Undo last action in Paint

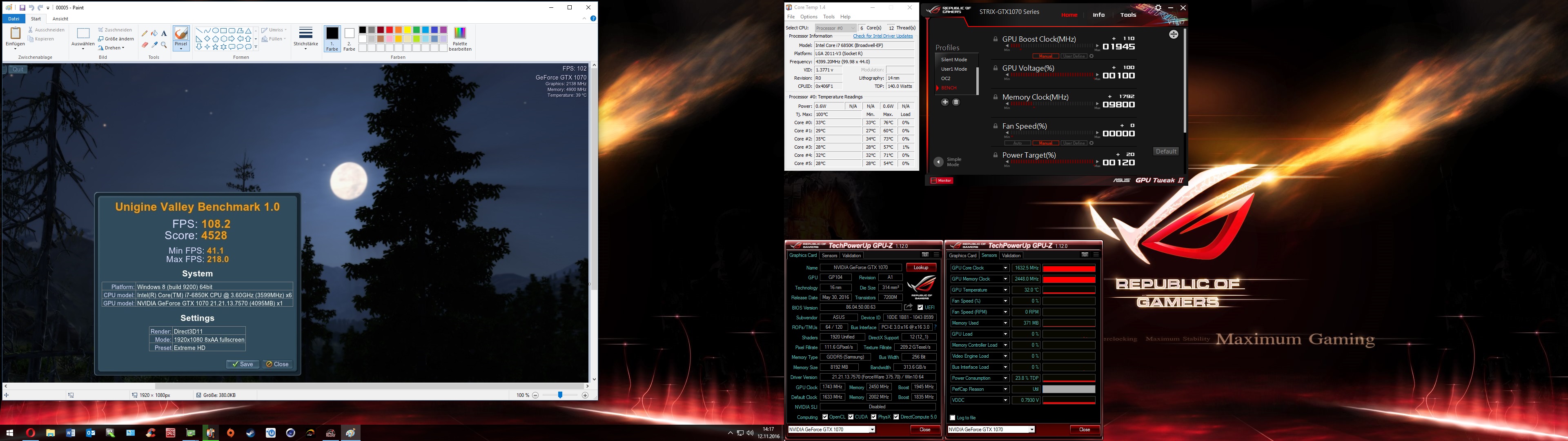coord(31,8)
